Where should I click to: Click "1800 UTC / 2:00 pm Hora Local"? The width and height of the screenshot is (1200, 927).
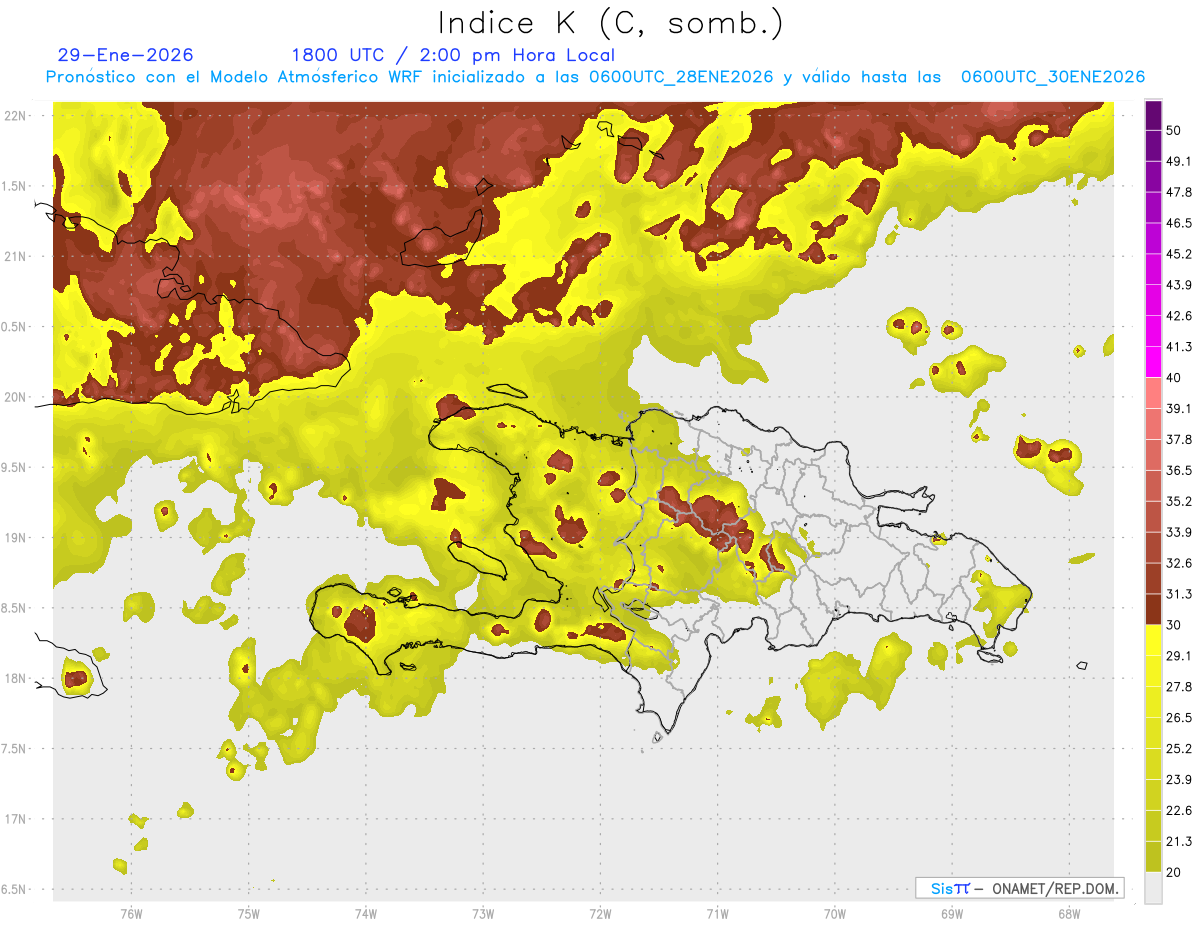pos(453,55)
